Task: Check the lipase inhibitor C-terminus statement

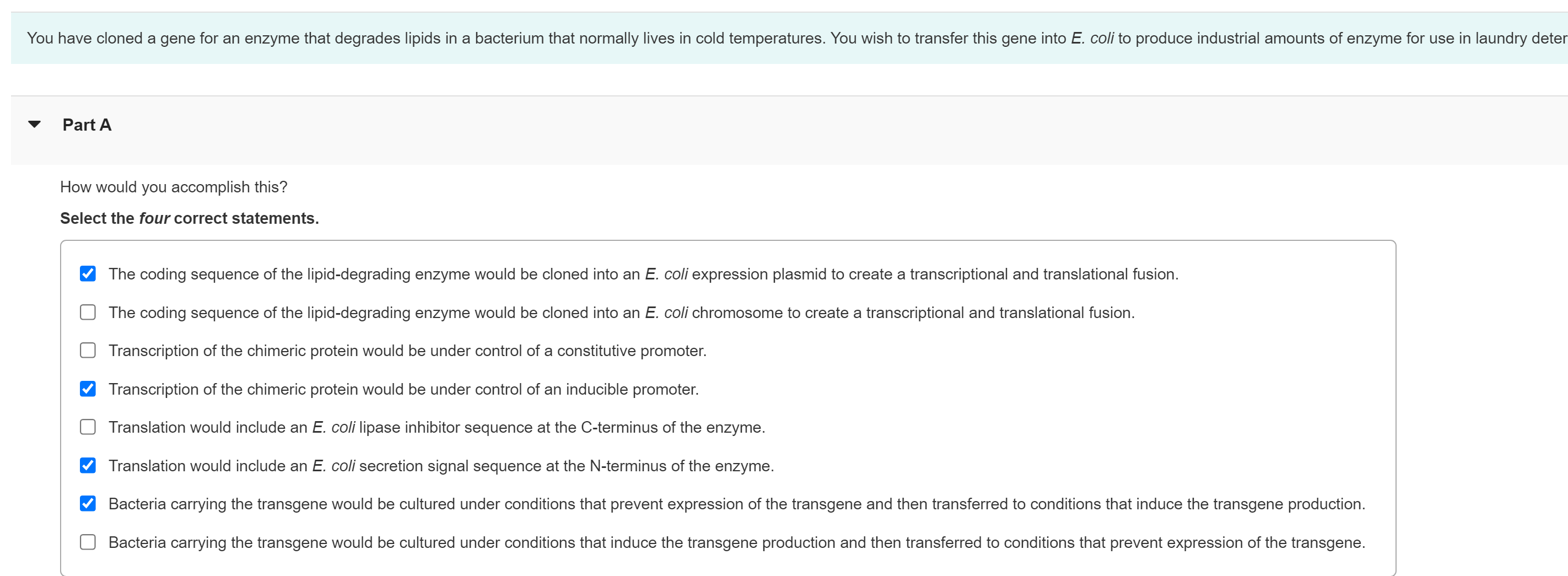Action: (x=88, y=427)
